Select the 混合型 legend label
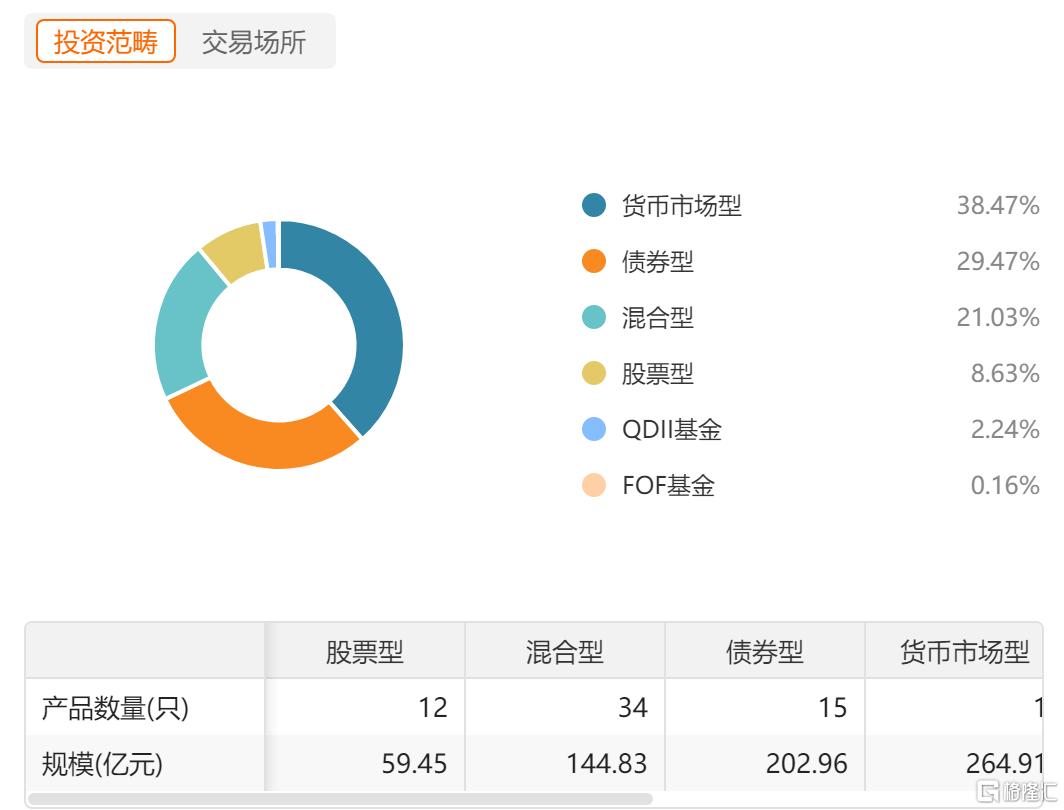 [658, 317]
